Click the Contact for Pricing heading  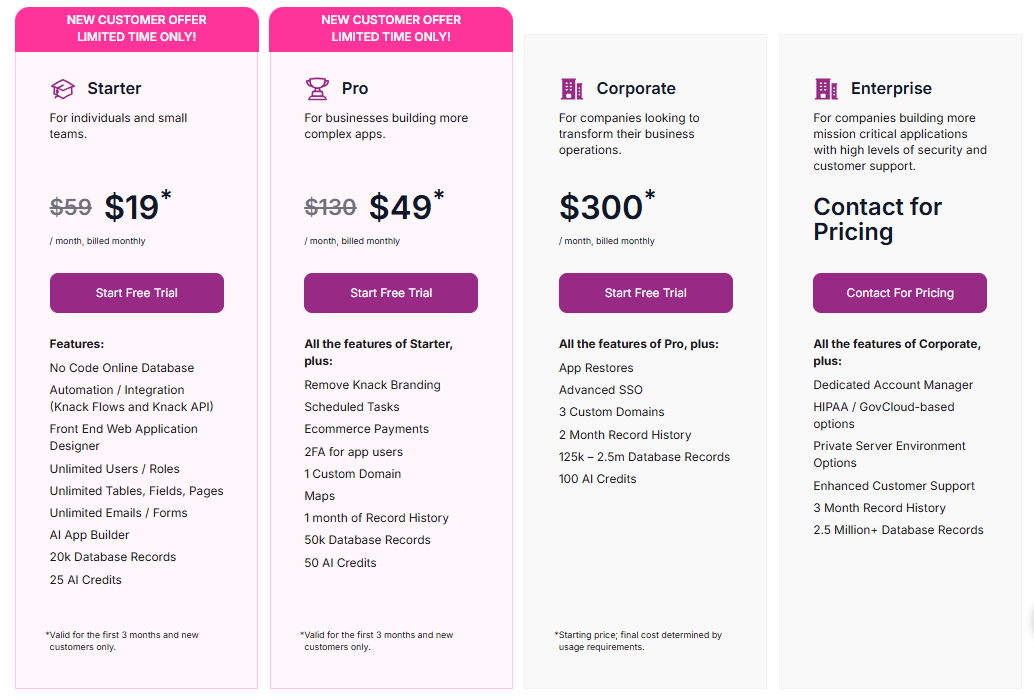pos(878,219)
